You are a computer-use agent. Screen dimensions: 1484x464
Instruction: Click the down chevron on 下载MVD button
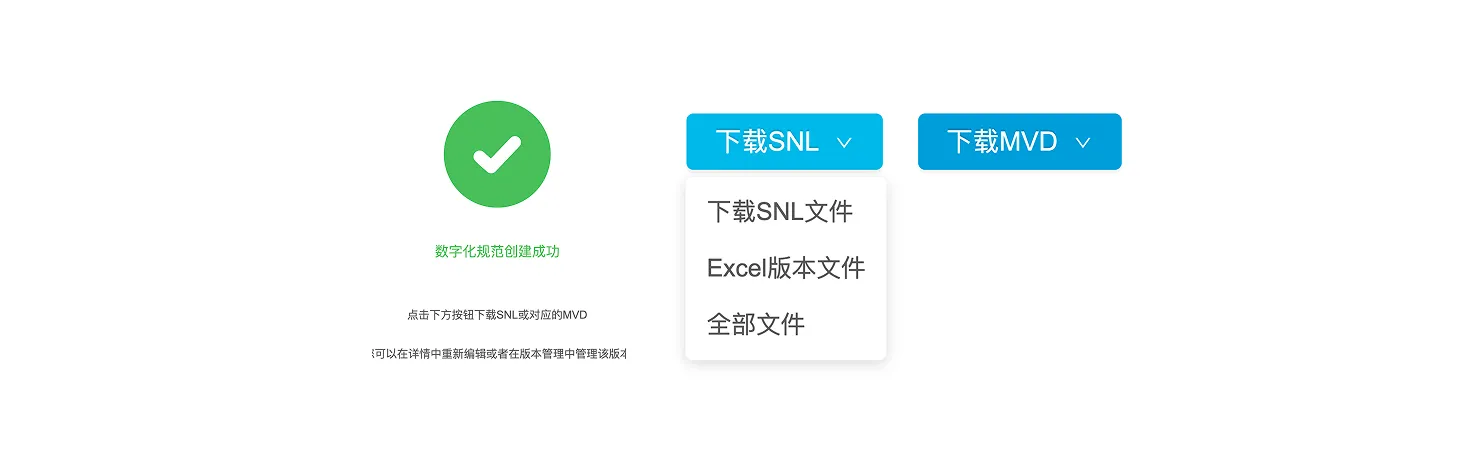click(1082, 143)
